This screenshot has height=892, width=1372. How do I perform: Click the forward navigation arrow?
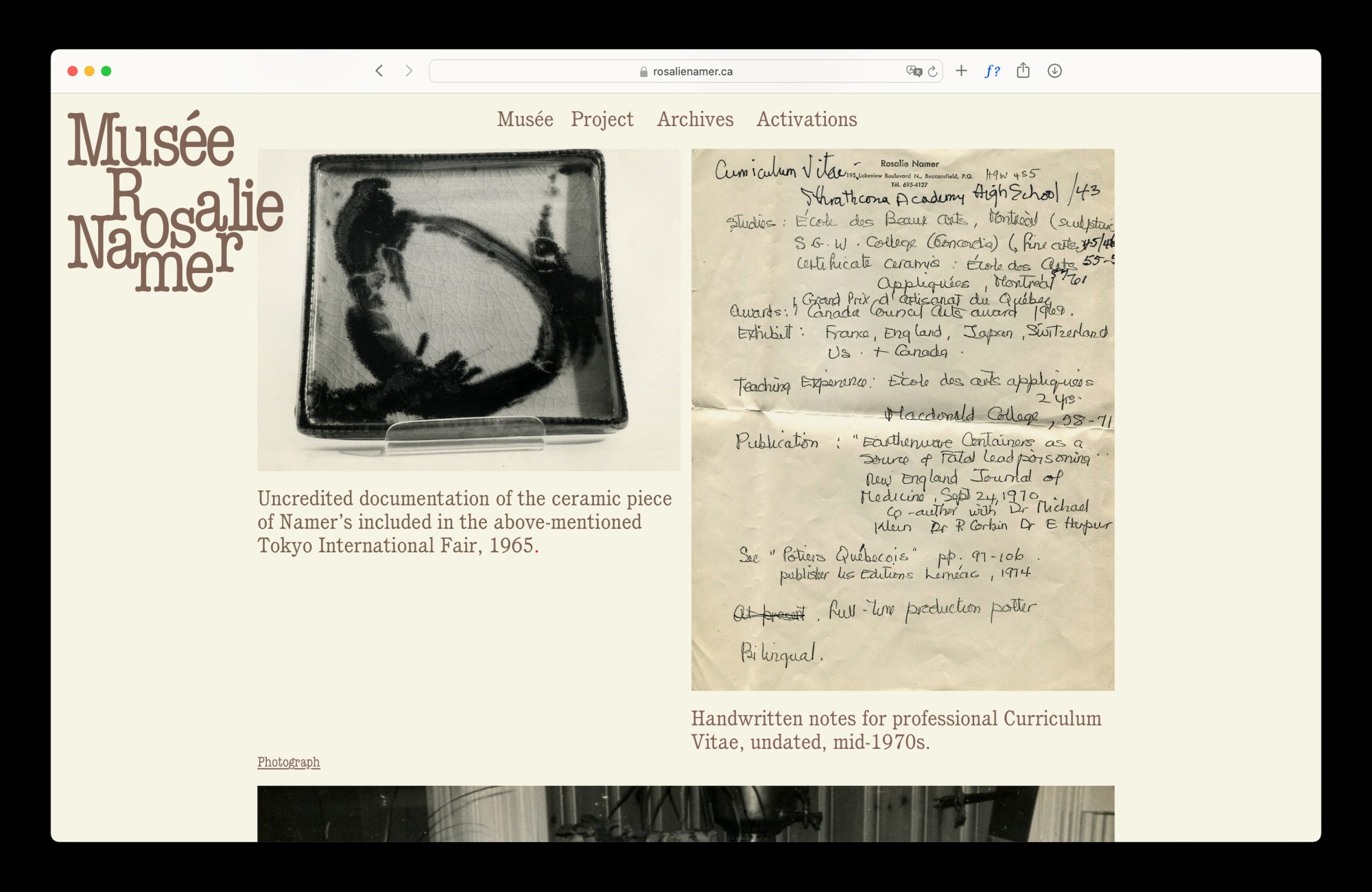coord(409,71)
